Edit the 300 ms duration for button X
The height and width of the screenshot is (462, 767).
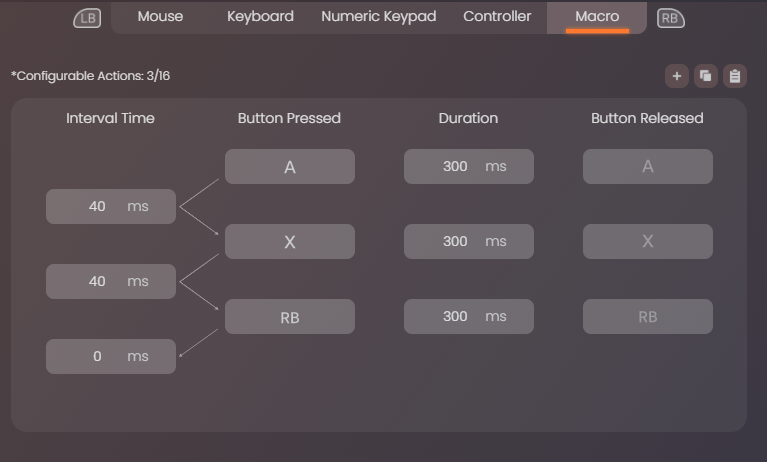pos(469,241)
